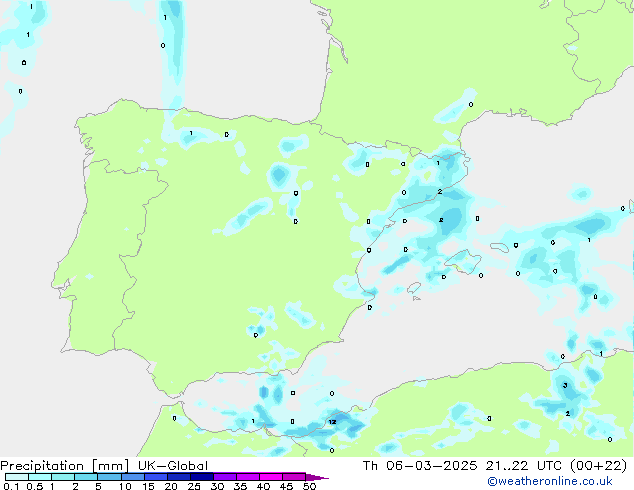Choose the 25–30 mm navy legend swatch
Viewport: 634px width, 490px height.
pos(202,477)
